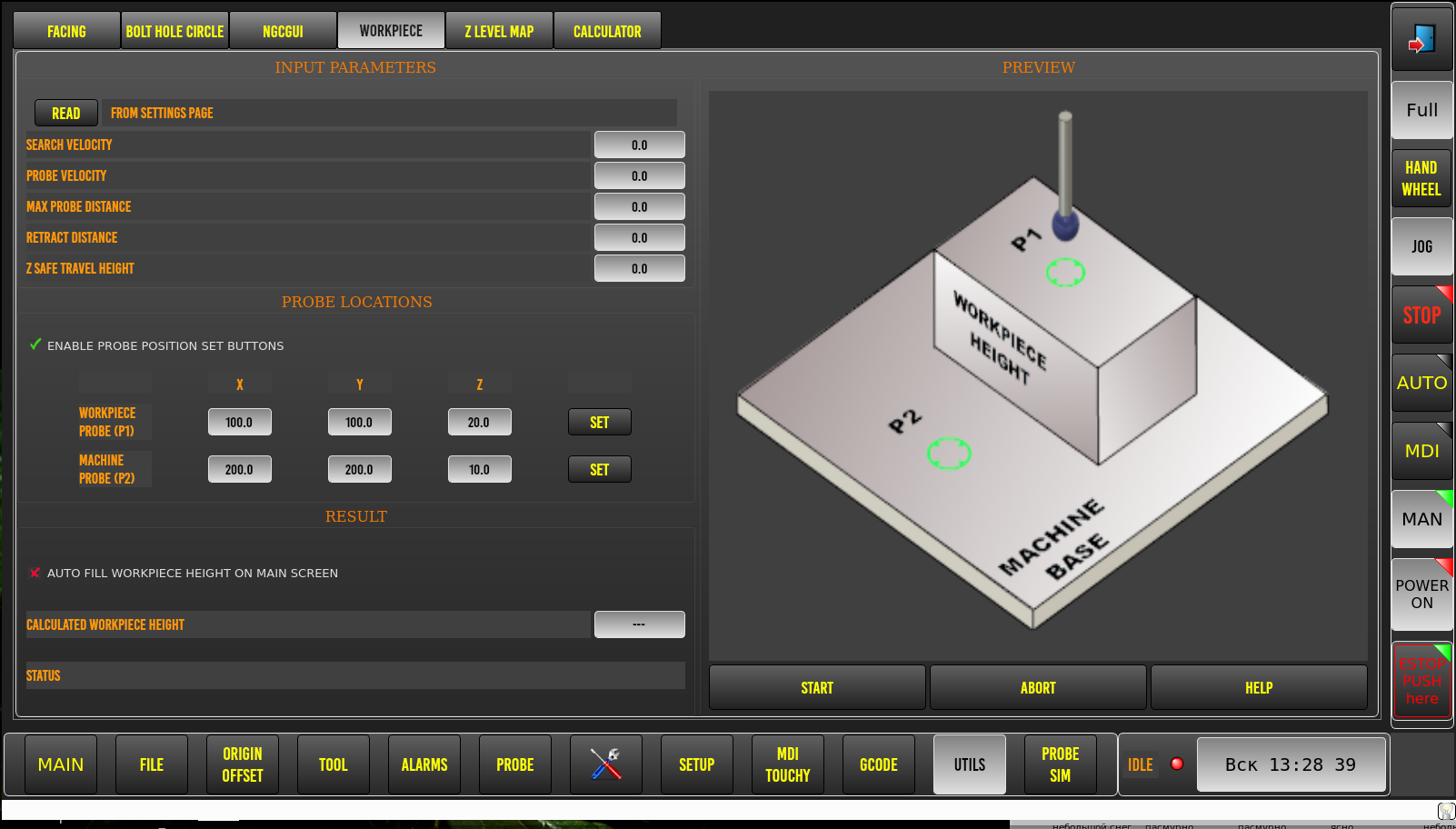
Task: Toggle POWER ON button
Action: [1421, 594]
